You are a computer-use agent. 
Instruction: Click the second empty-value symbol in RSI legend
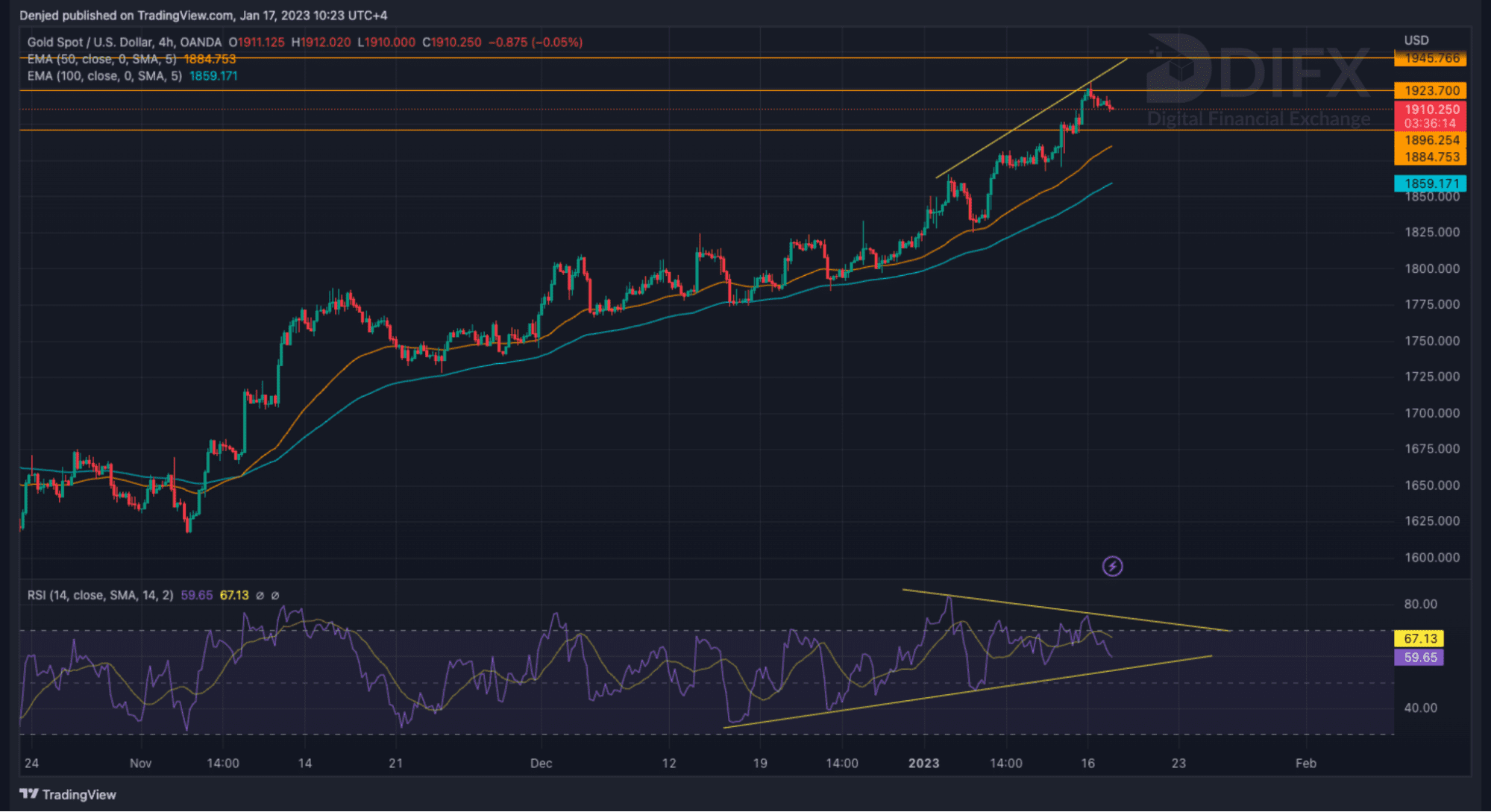pyautogui.click(x=275, y=596)
